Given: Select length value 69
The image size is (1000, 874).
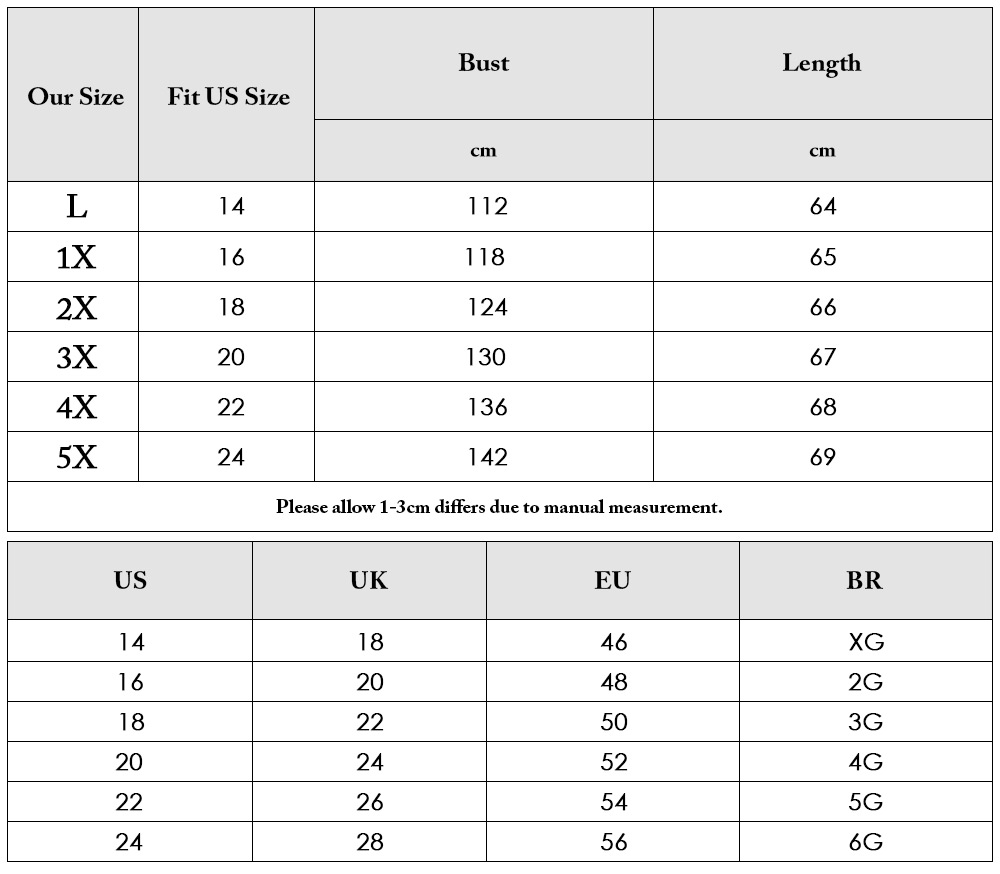Looking at the screenshot, I should (x=823, y=457).
